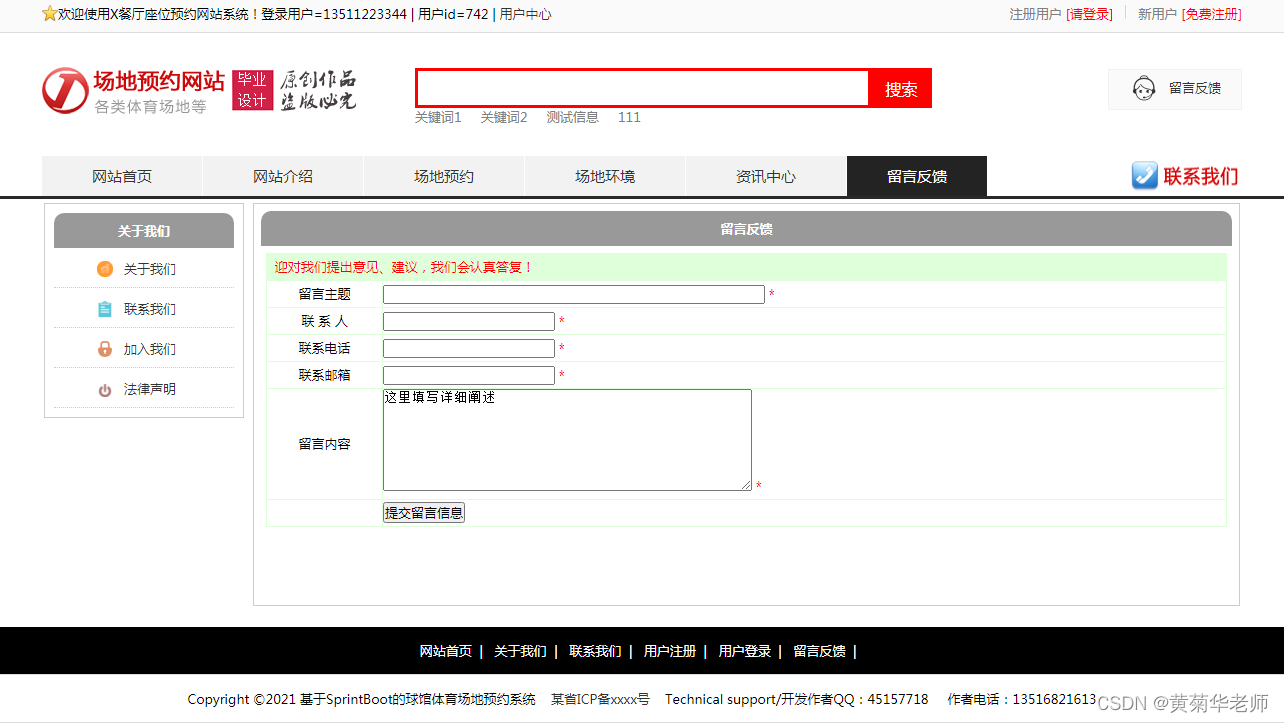Screen dimensions: 1284x723
Task: Click search keyword link 关键词1
Action: pos(438,117)
